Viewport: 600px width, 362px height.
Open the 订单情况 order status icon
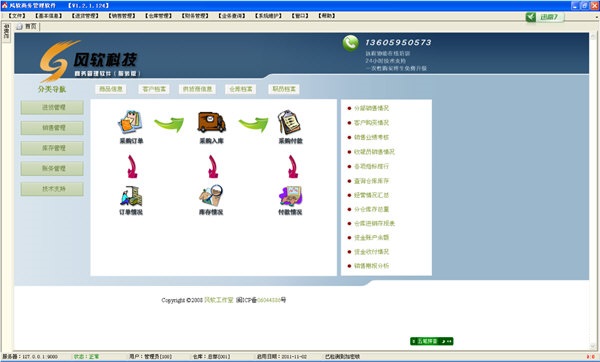(131, 196)
